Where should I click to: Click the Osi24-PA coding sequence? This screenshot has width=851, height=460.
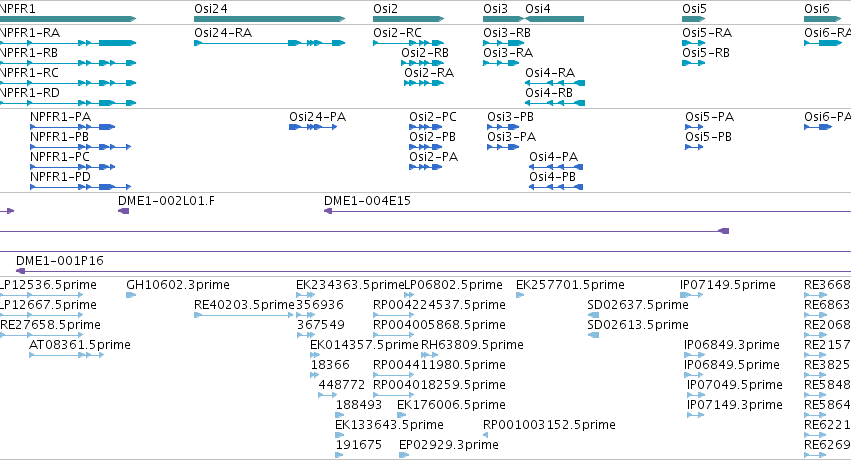(x=313, y=127)
